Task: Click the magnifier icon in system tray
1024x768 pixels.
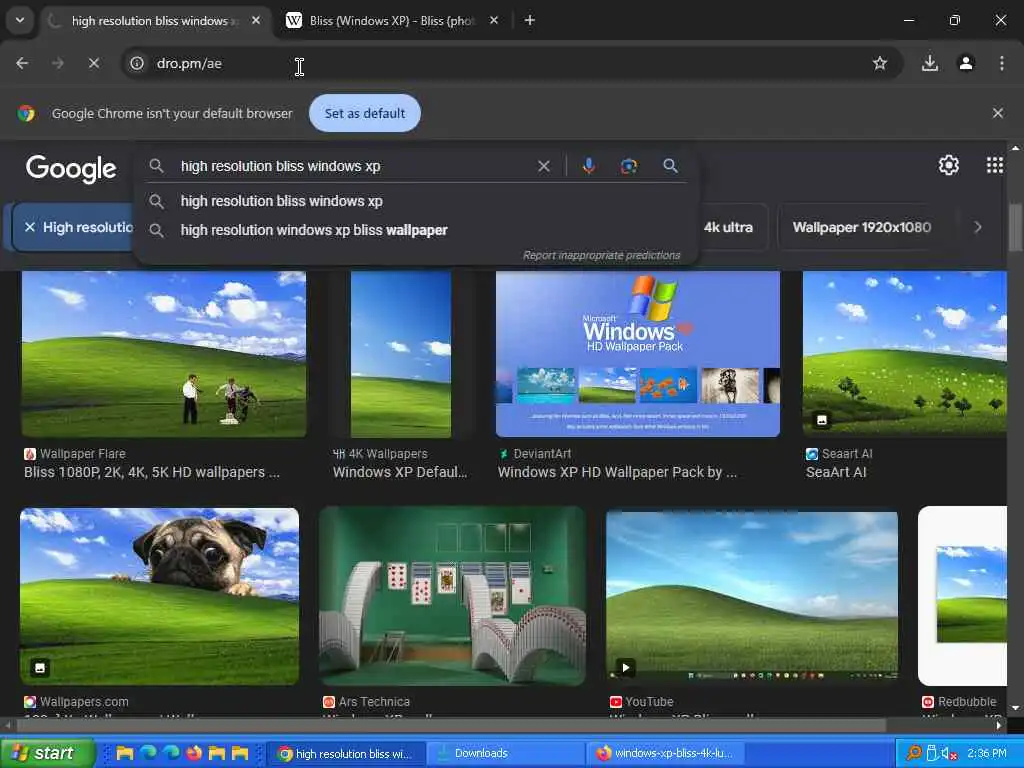Action: point(913,754)
